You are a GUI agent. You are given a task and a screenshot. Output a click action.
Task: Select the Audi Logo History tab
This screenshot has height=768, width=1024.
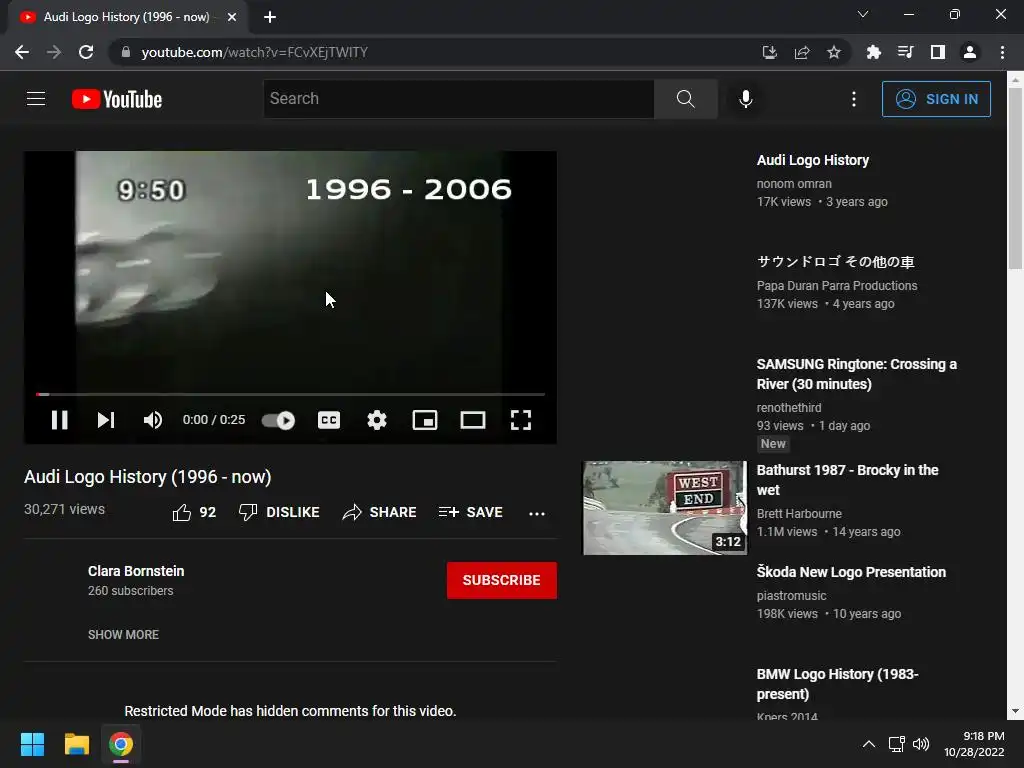point(127,17)
